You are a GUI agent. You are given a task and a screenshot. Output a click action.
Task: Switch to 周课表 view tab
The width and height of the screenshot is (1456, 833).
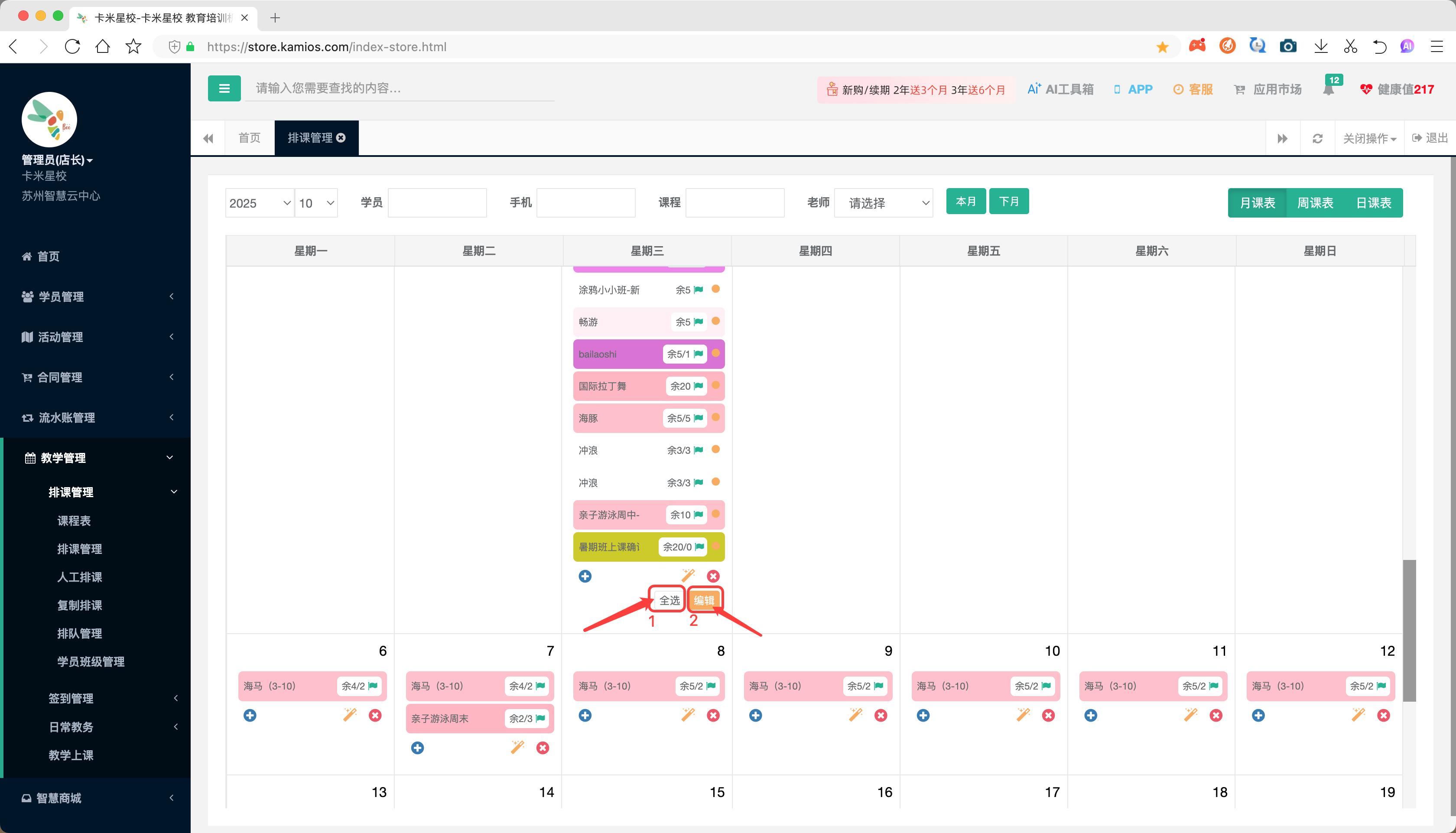point(1315,203)
